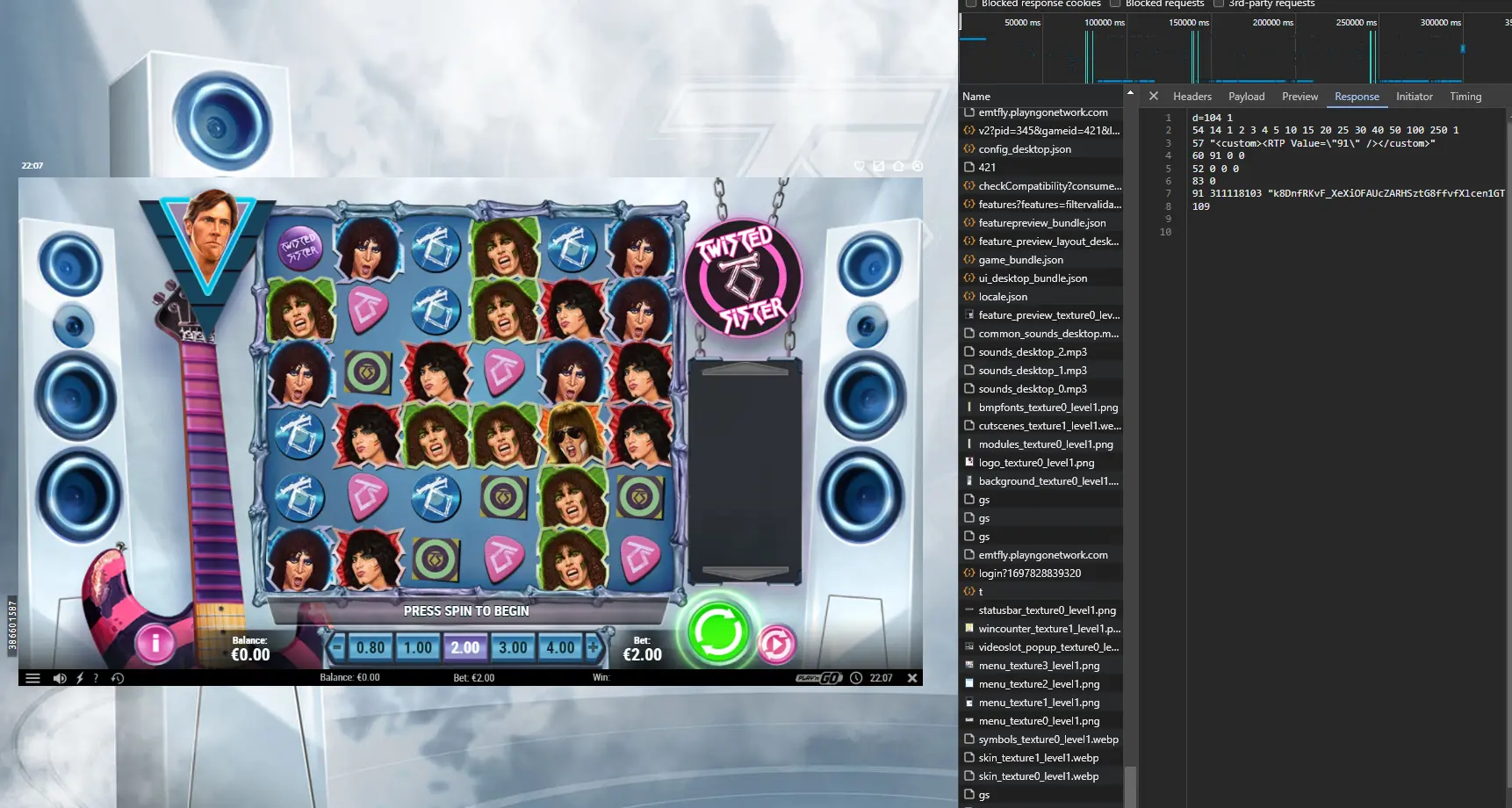Select the 1.00 bet value
Screen dimensions: 1512x808
[x=418, y=648]
